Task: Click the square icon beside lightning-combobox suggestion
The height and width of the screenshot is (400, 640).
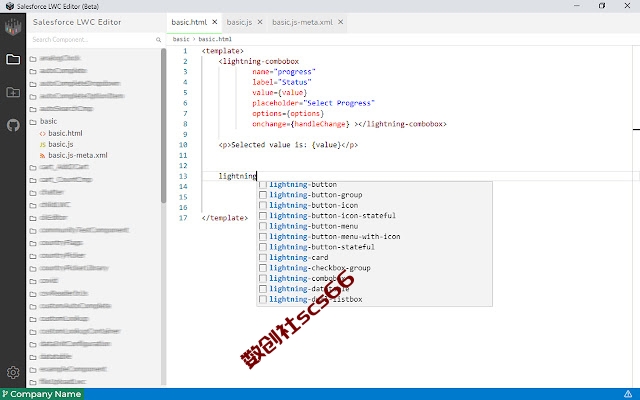Action: coord(263,278)
